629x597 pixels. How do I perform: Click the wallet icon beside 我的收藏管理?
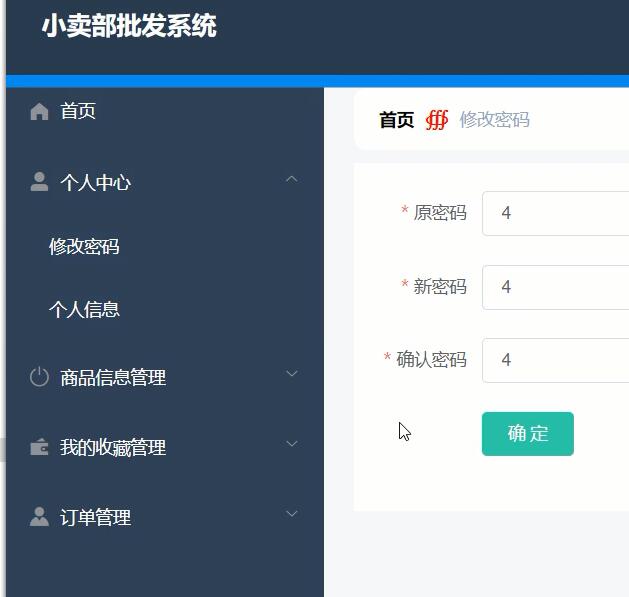pos(39,447)
